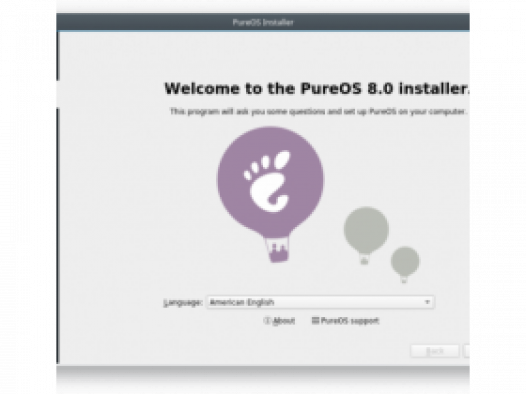Click the dropdown arrow of the language selector
526x394 pixels.
click(427, 302)
